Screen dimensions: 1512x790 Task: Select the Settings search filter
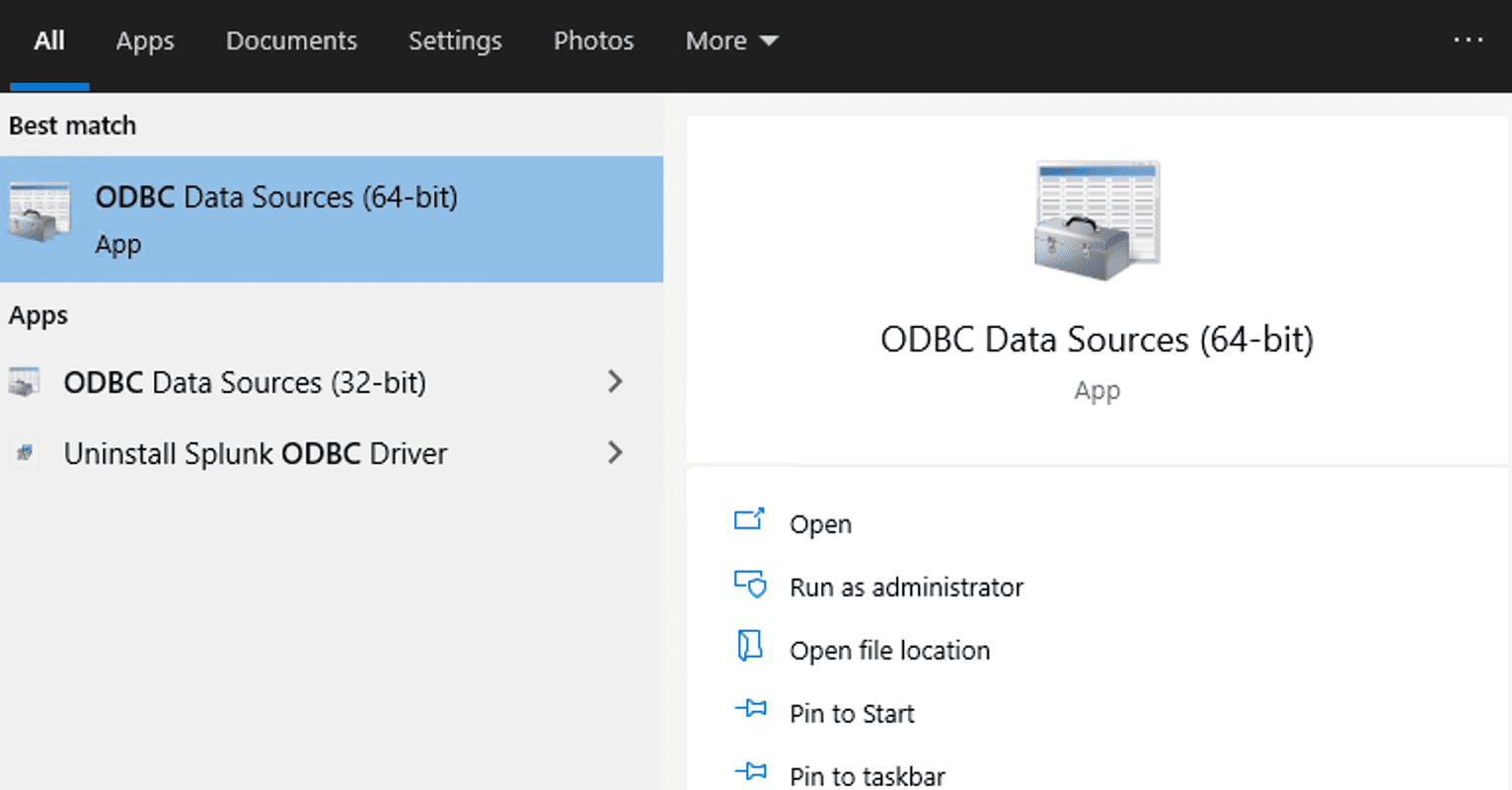[x=455, y=40]
